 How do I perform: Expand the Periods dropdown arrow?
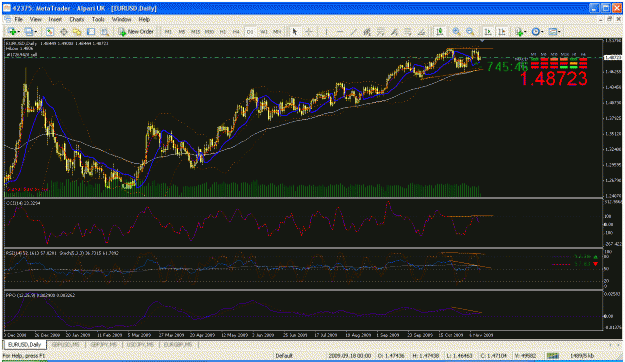pyautogui.click(x=542, y=32)
